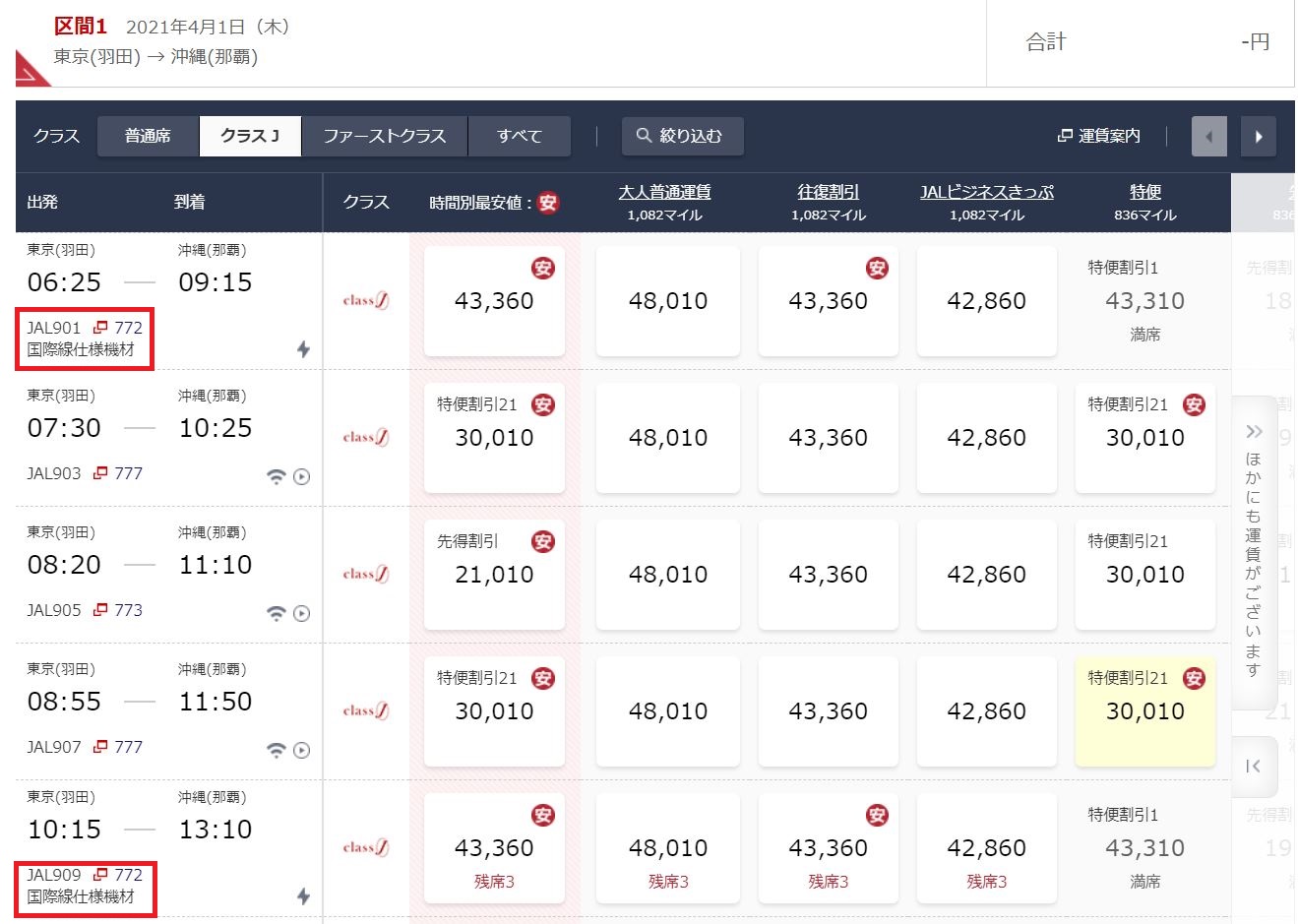This screenshot has height=924, width=1298.
Task: Select the 往復割引 43,360 残席3 fare for JAL909
Action: (x=829, y=848)
